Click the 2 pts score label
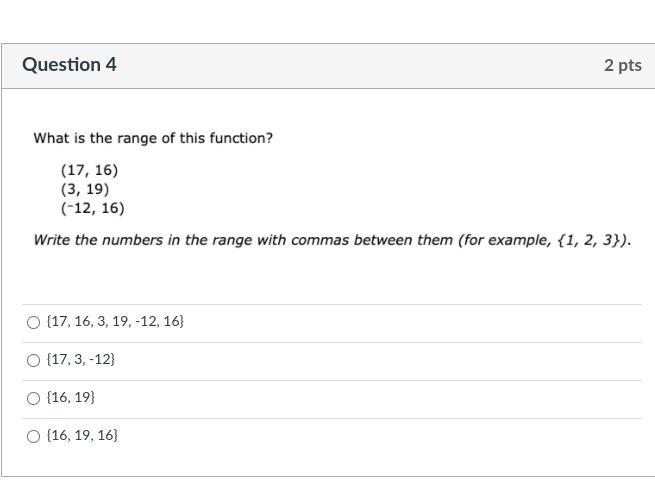The image size is (655, 499). click(x=622, y=66)
